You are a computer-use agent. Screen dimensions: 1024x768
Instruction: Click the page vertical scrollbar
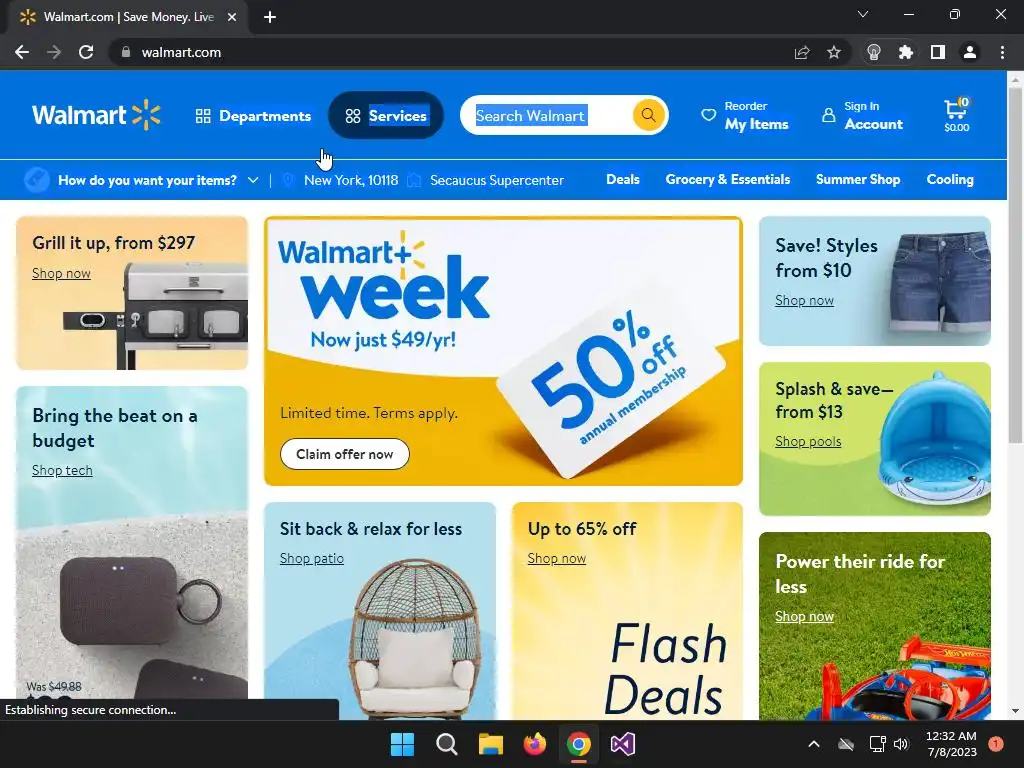coord(1015,264)
